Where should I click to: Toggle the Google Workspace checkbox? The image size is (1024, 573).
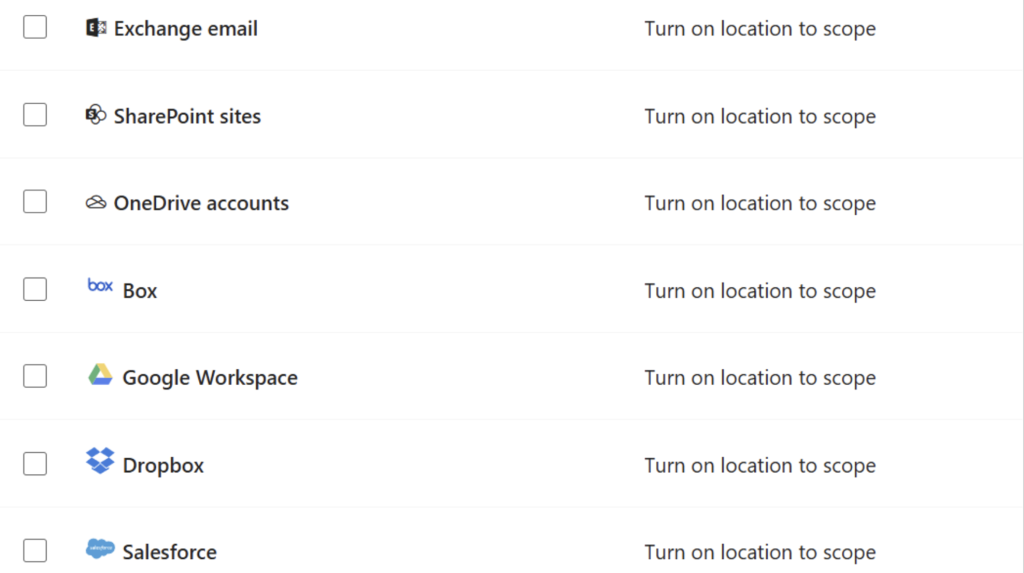click(35, 376)
